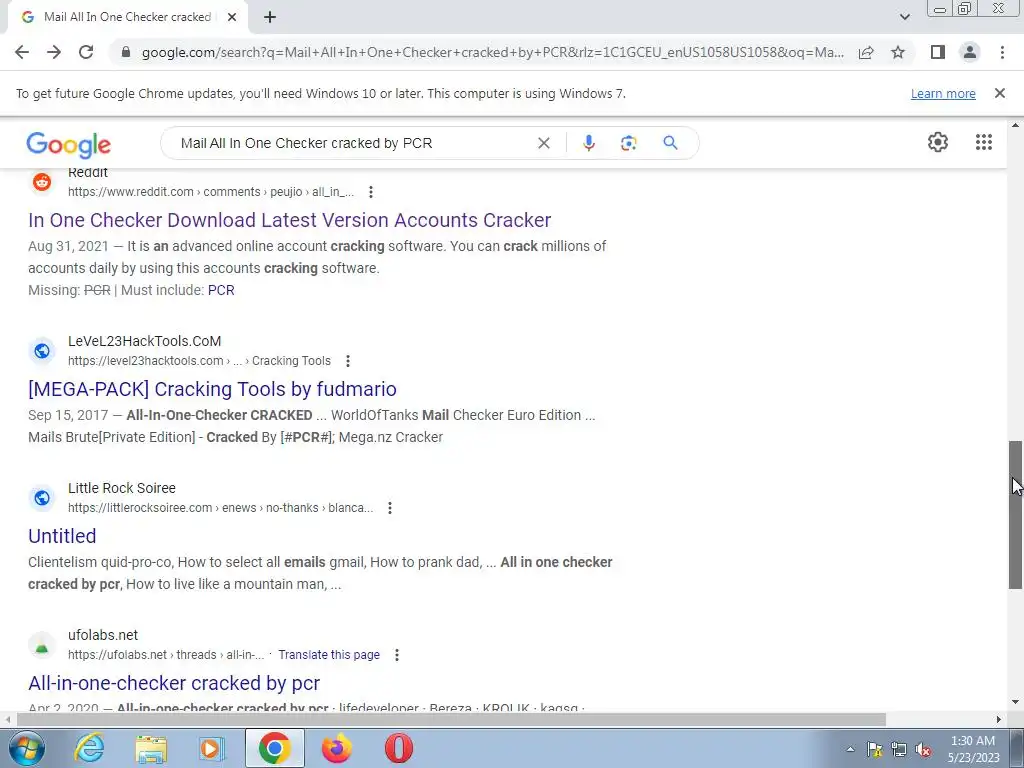Screen dimensions: 1024x768
Task: Open the Learn more link about updates
Action: coord(943,93)
